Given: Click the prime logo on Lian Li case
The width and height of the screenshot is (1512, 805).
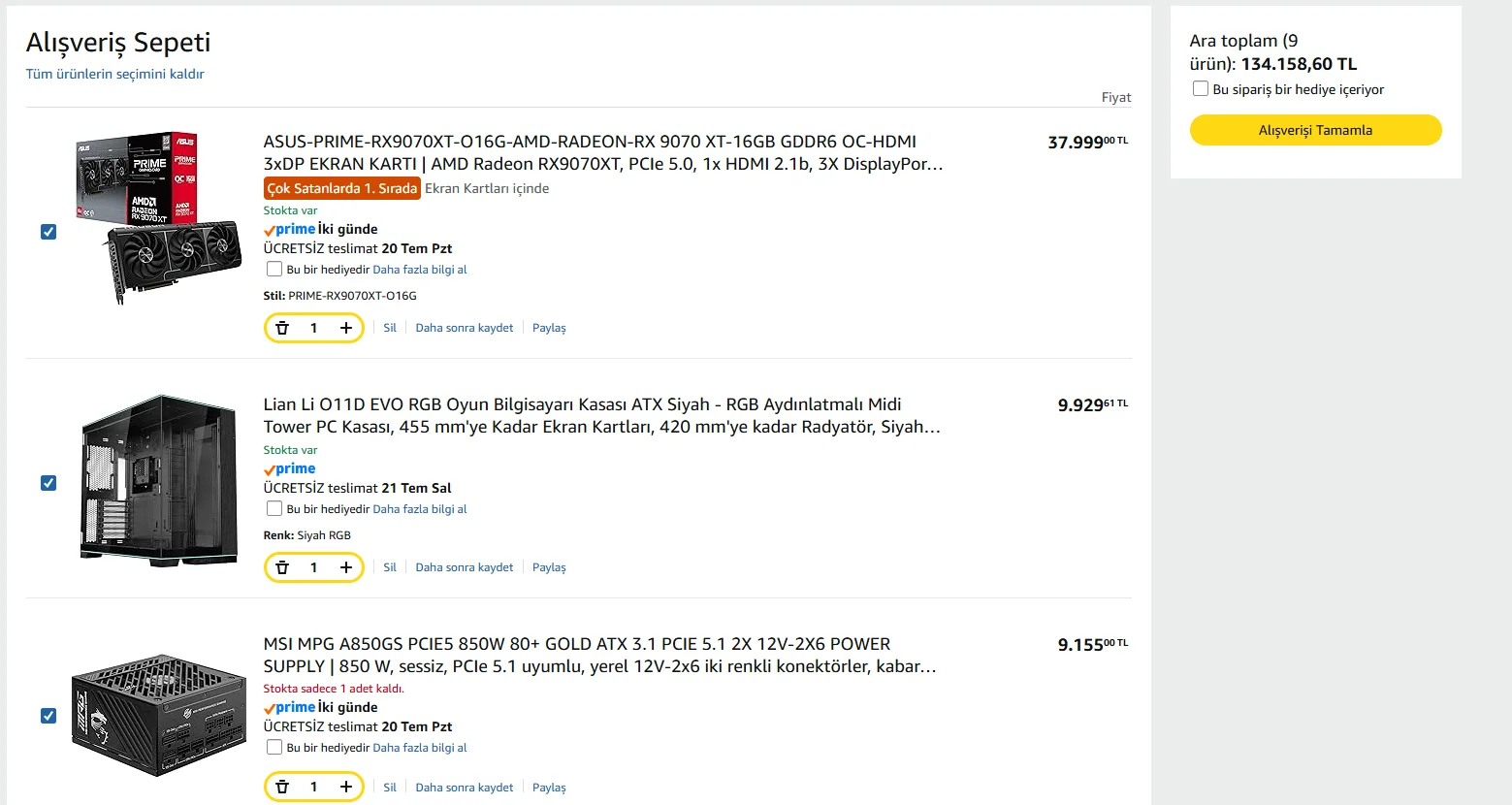Looking at the screenshot, I should pyautogui.click(x=289, y=468).
